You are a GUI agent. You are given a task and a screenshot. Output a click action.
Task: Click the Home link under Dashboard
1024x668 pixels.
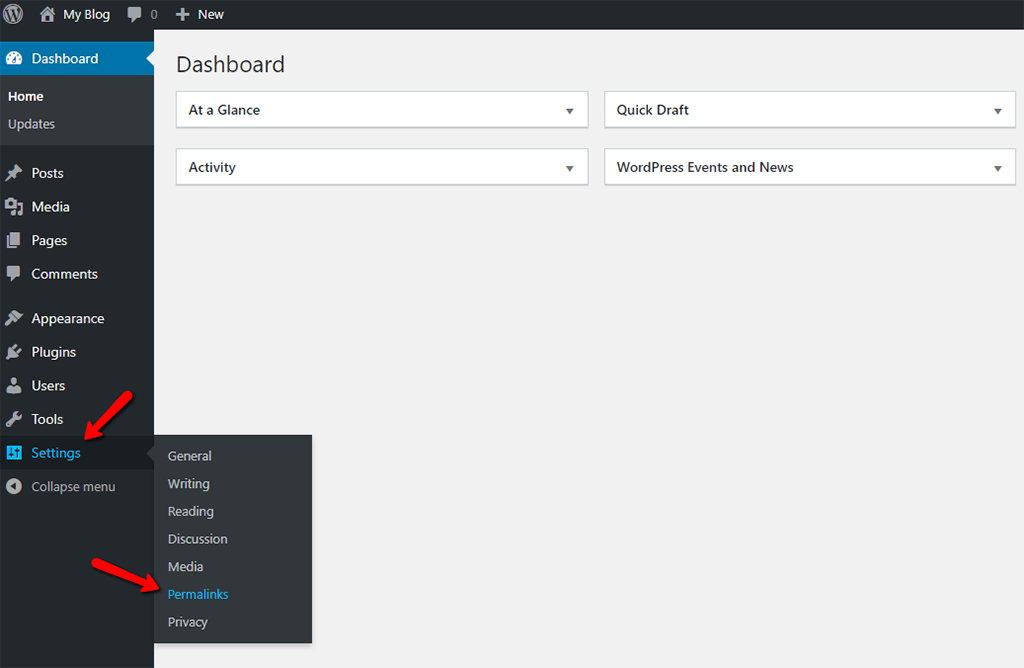(28, 96)
